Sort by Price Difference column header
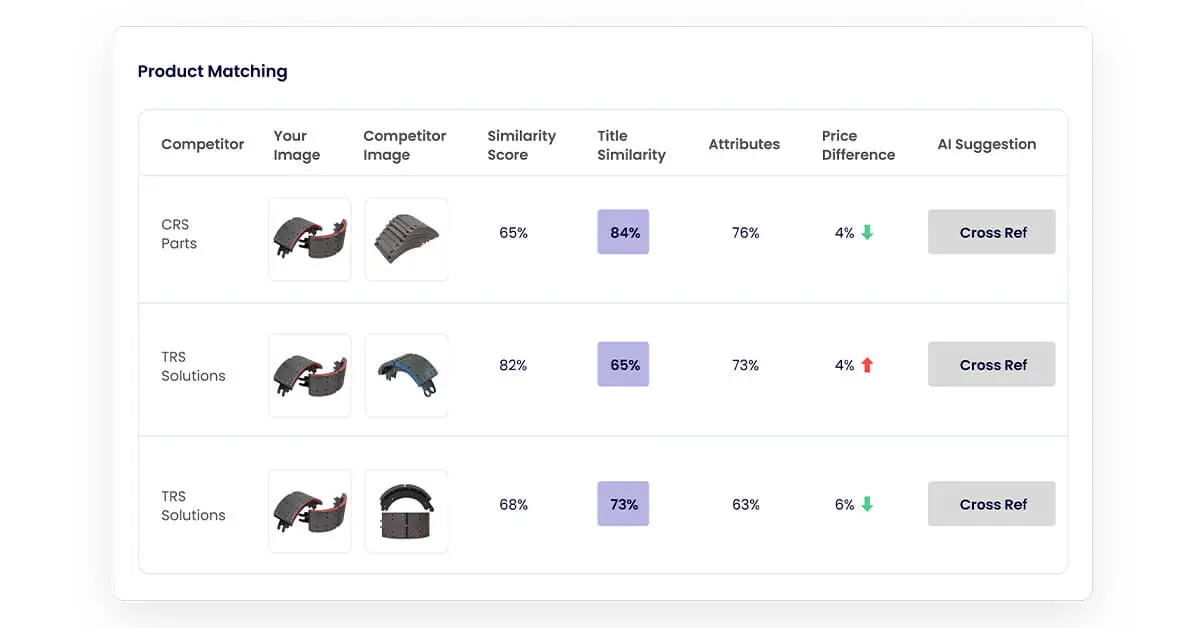Viewport: 1200px width, 628px height. pyautogui.click(x=858, y=145)
